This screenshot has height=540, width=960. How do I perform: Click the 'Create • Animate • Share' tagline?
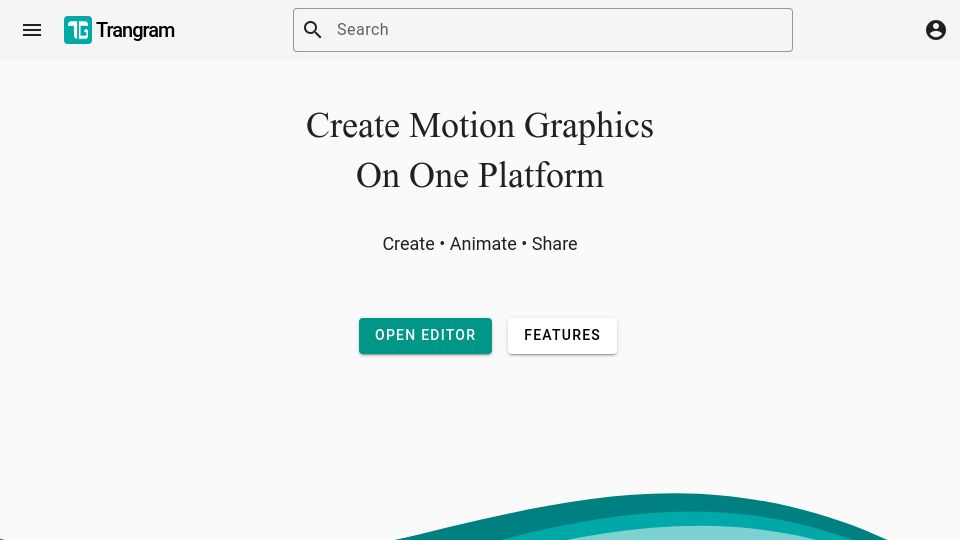480,244
